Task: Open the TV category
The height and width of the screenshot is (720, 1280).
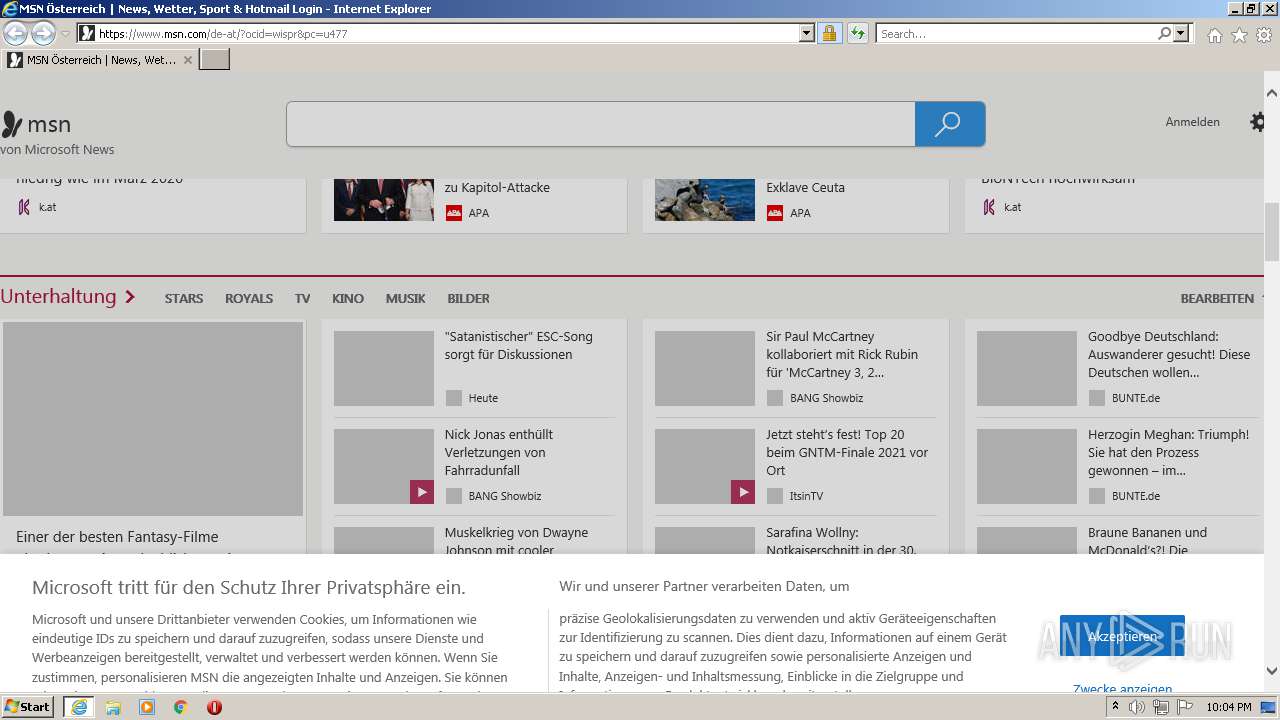Action: (x=302, y=298)
